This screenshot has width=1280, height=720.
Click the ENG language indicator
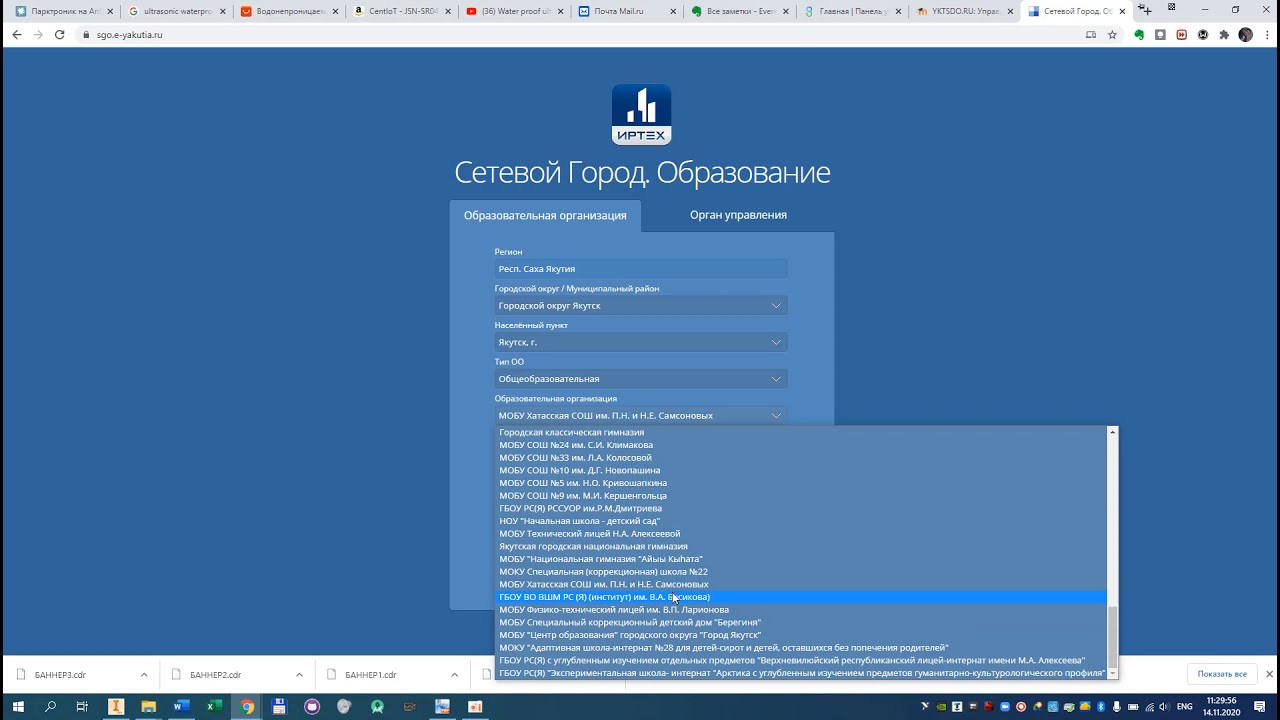click(x=1185, y=707)
